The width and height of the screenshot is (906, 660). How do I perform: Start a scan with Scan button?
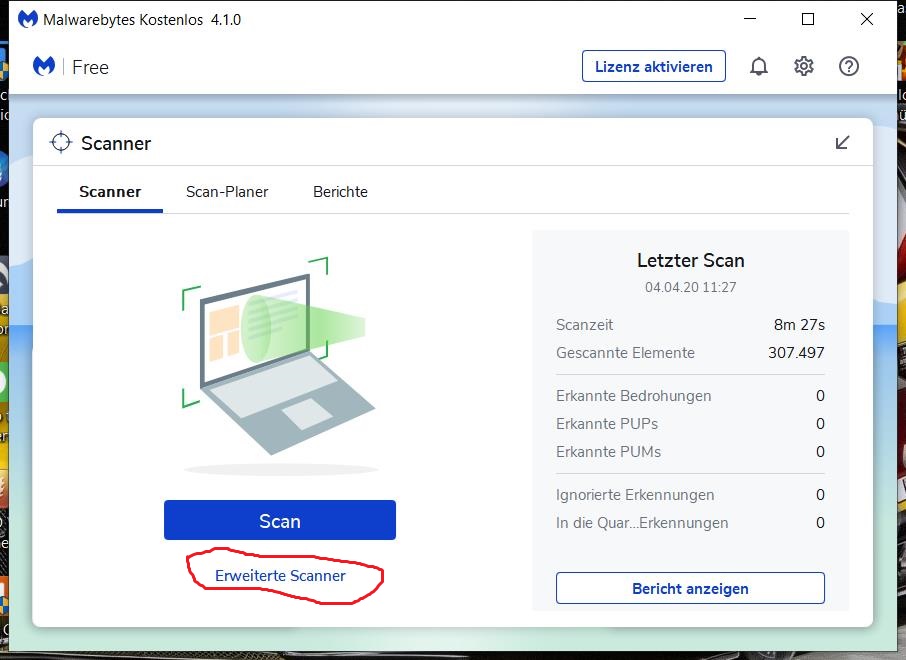[x=280, y=520]
